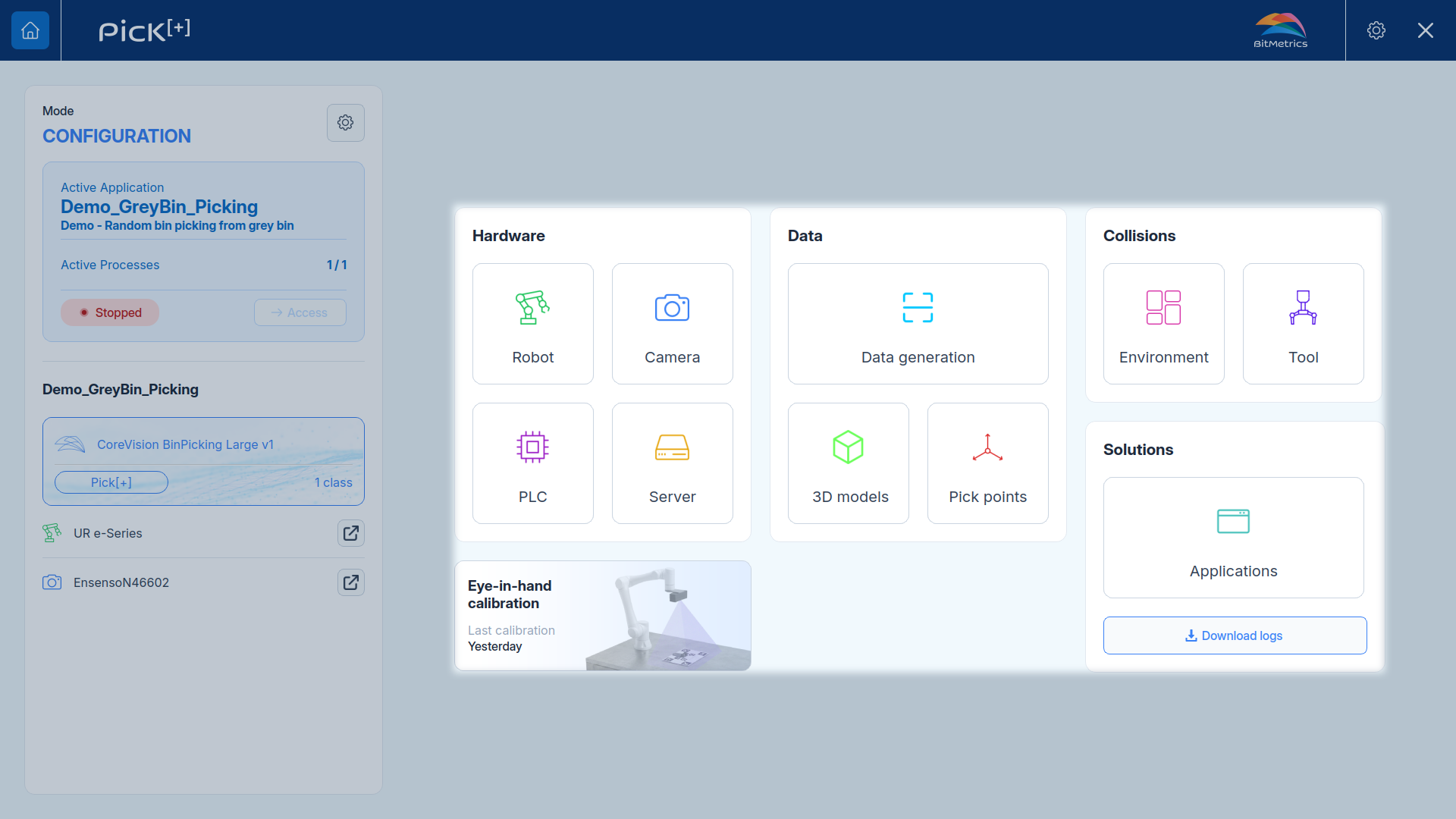Click the EnsensoN46602 label
Image resolution: width=1456 pixels, height=819 pixels.
coord(121,582)
